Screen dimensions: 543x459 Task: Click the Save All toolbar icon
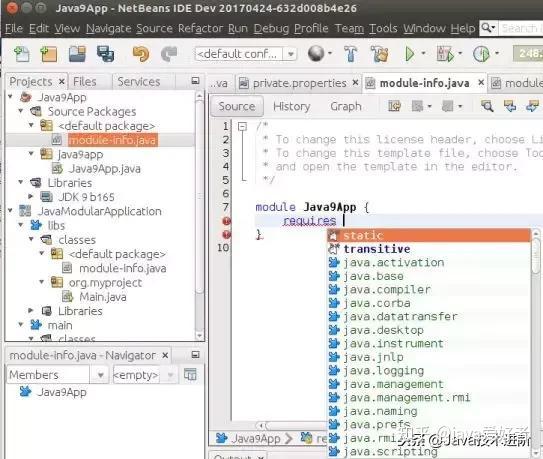tap(105, 54)
